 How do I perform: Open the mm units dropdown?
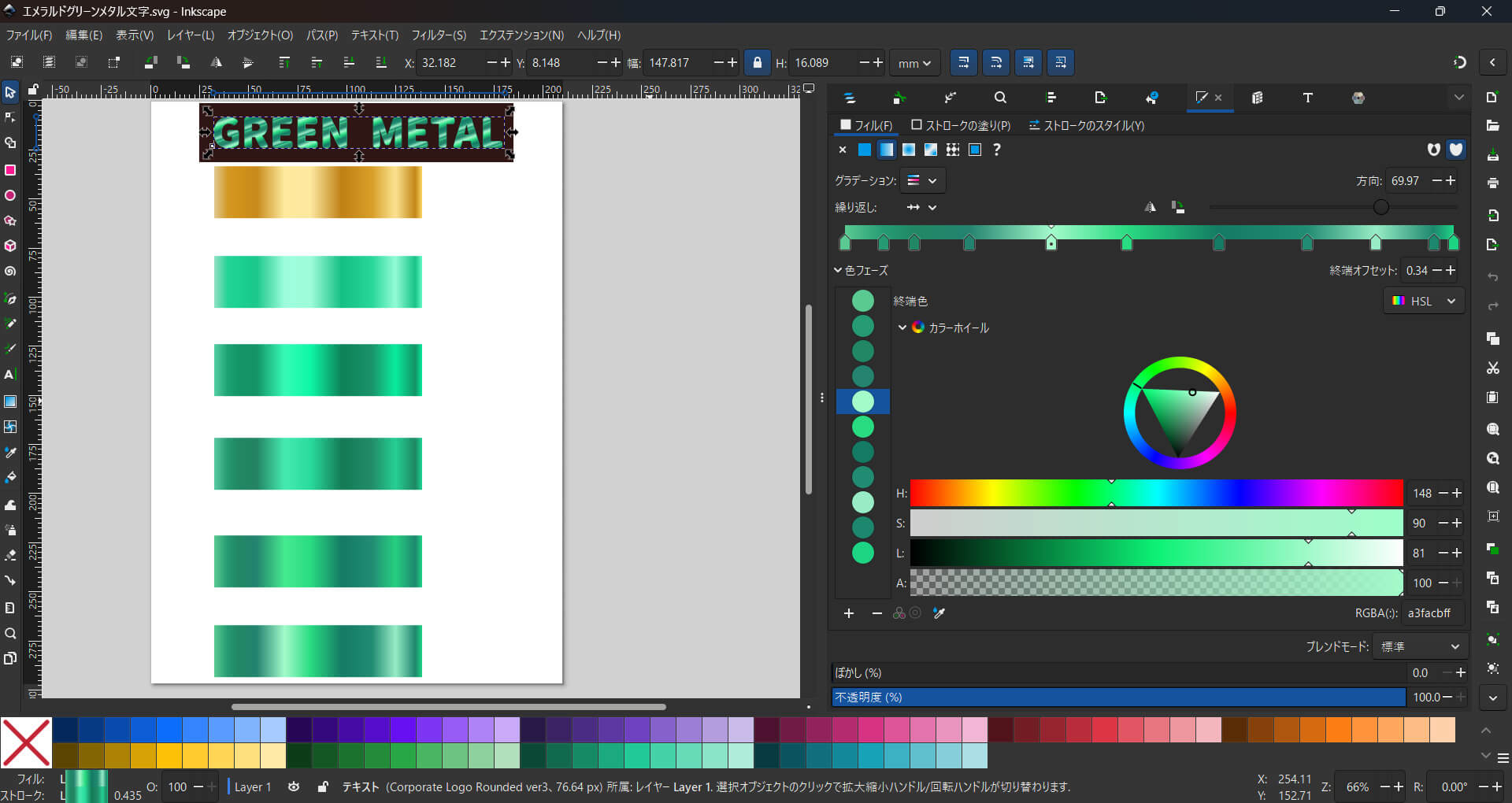914,63
